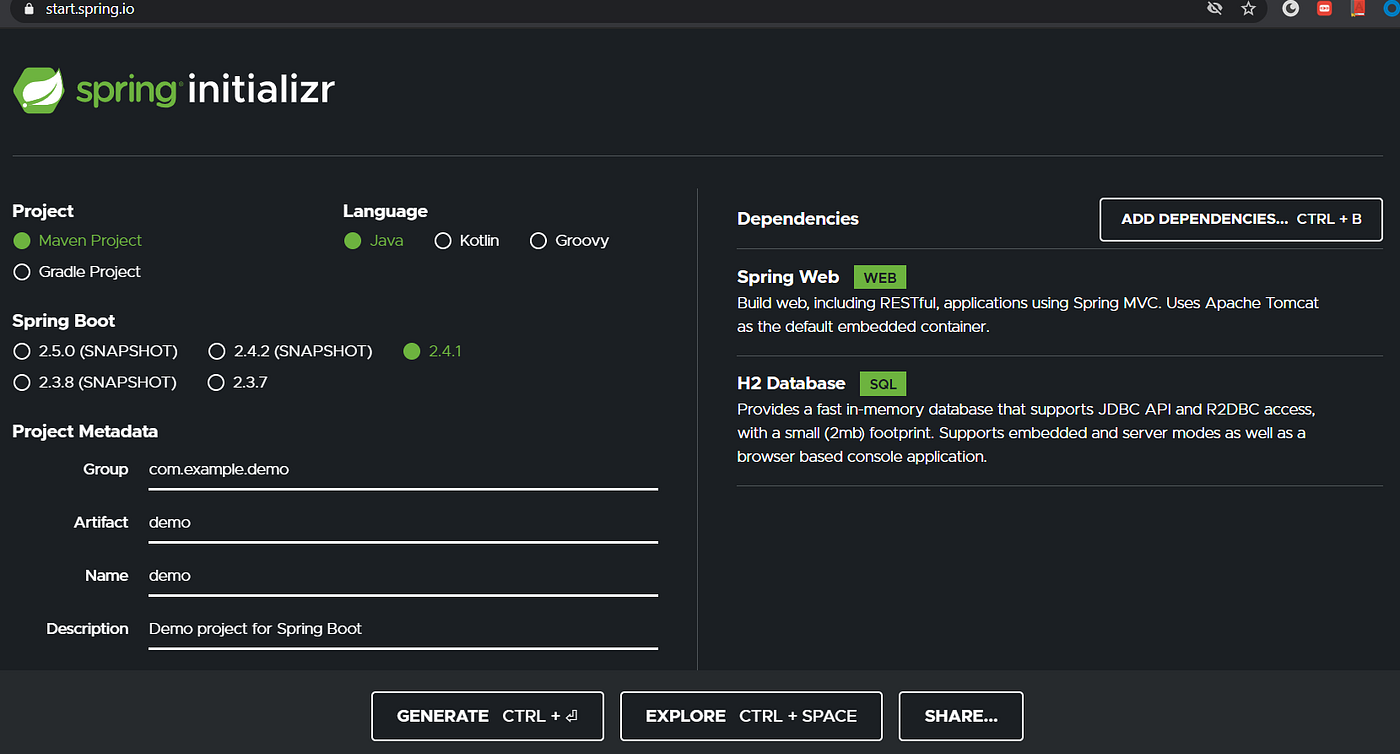Click the GENERATE button
This screenshot has height=754, width=1400.
[x=487, y=716]
